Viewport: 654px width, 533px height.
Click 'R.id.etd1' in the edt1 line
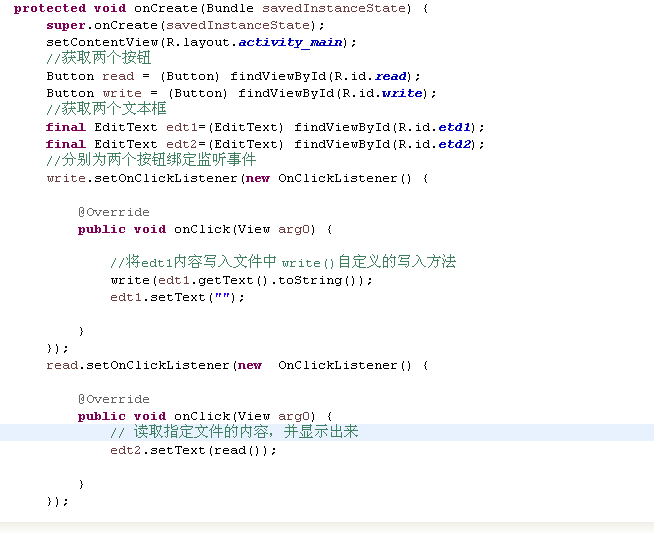point(434,127)
